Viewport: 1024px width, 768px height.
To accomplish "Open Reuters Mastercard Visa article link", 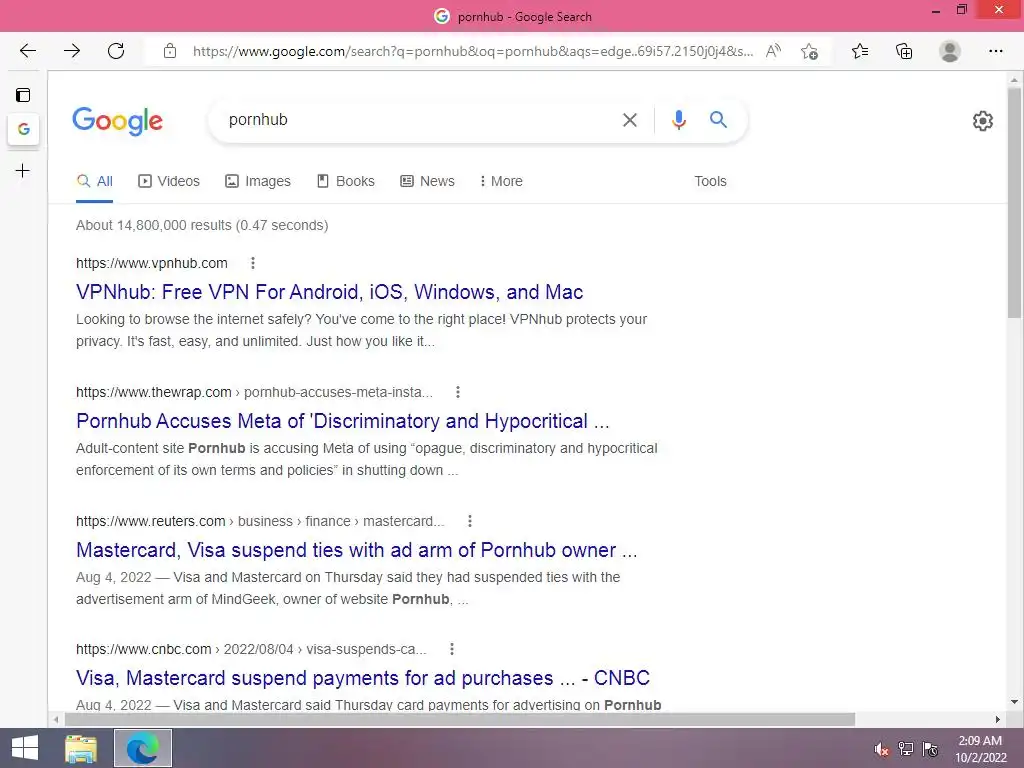I will coord(357,550).
